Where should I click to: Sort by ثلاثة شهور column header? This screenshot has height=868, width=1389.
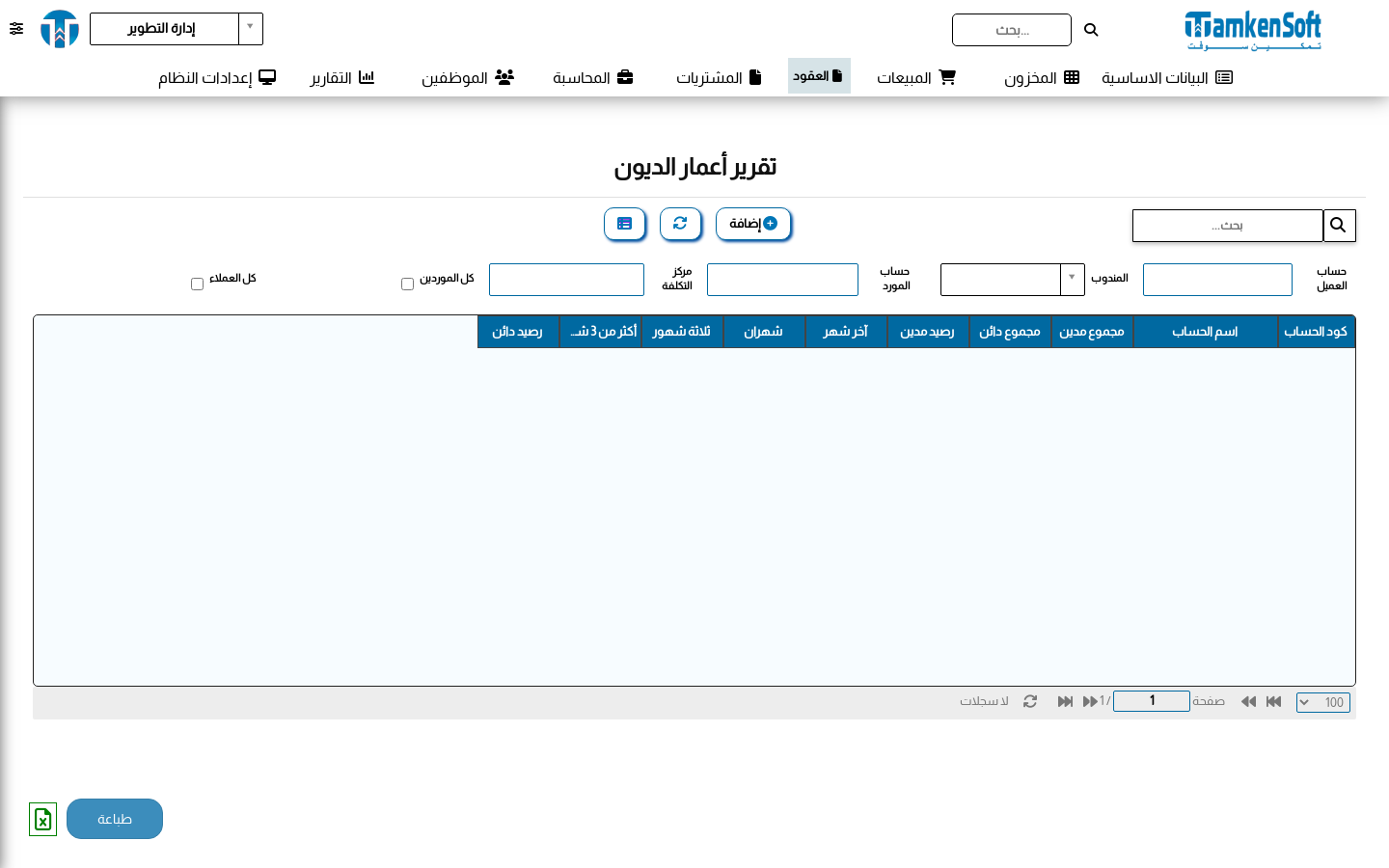tap(682, 332)
